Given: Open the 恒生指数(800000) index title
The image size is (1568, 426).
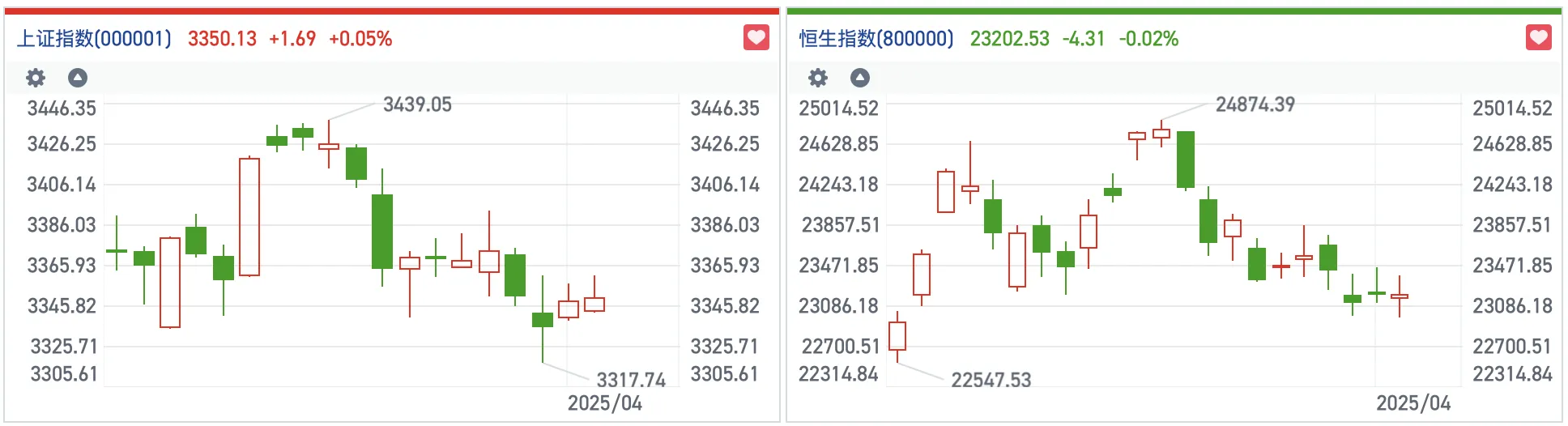Looking at the screenshot, I should point(876,39).
